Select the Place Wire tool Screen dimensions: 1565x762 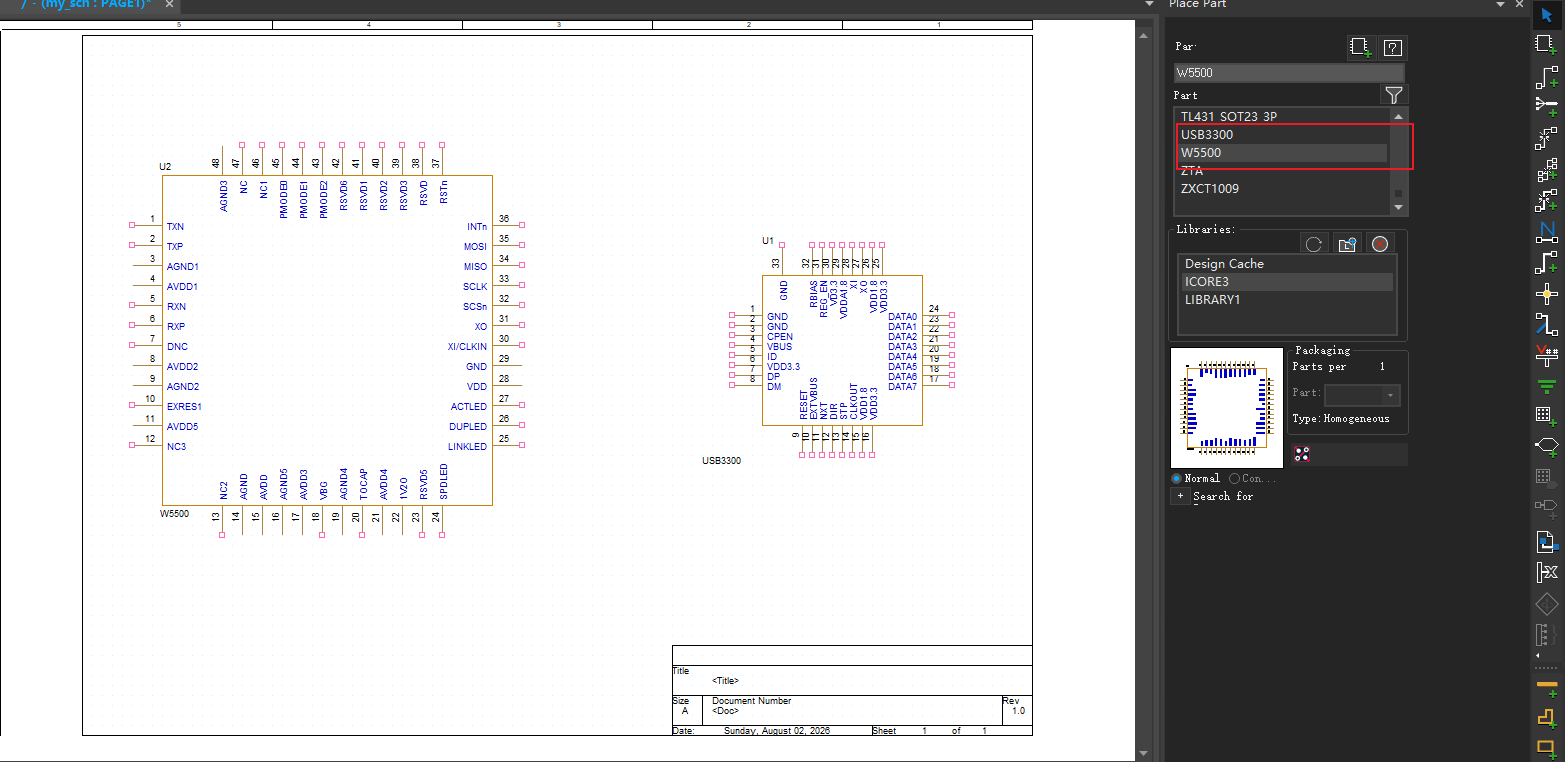[1547, 76]
